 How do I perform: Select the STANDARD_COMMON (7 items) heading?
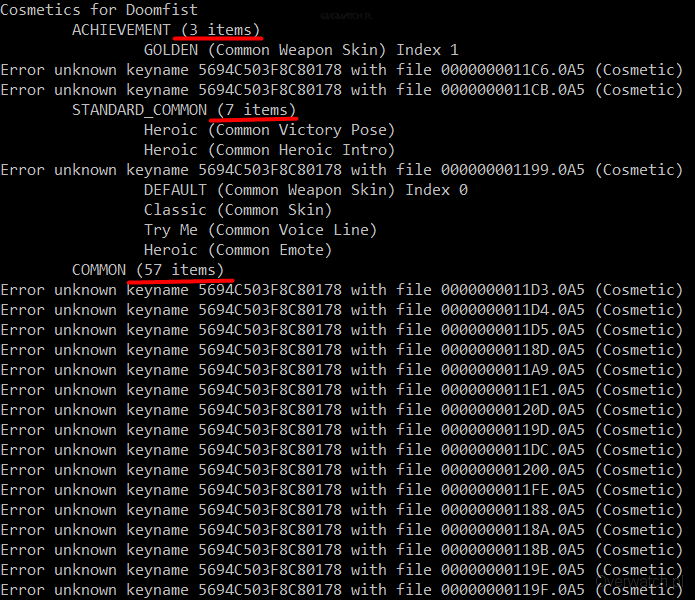click(x=183, y=110)
